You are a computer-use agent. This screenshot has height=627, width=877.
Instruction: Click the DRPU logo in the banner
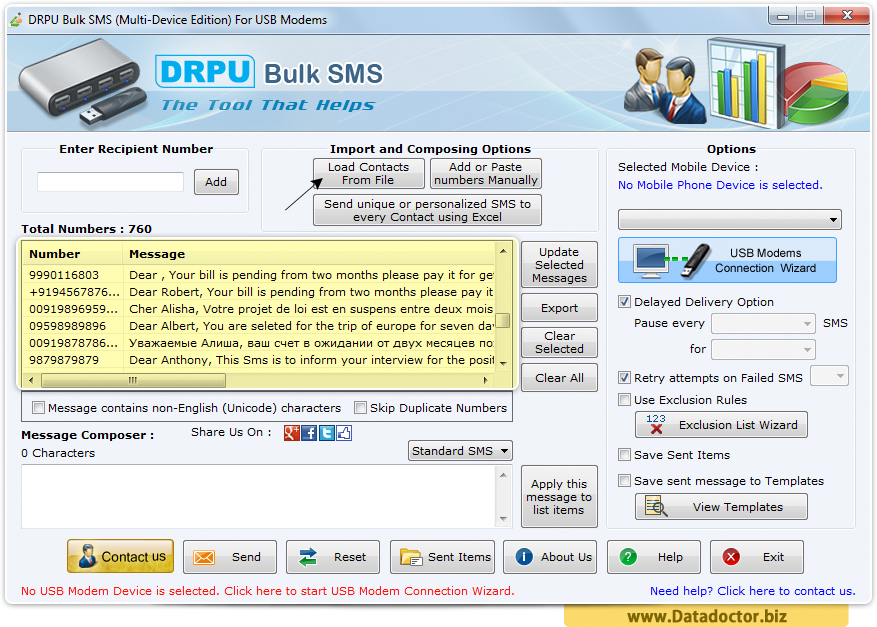tap(205, 72)
